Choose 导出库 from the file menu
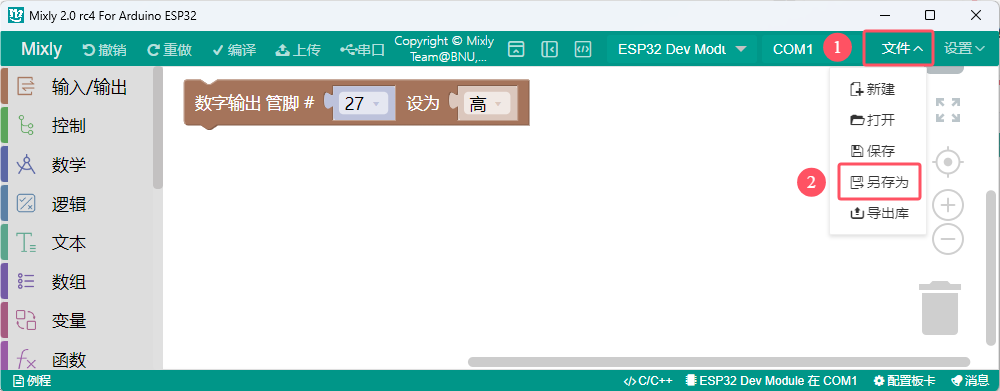This screenshot has width=1000, height=391. 879,214
